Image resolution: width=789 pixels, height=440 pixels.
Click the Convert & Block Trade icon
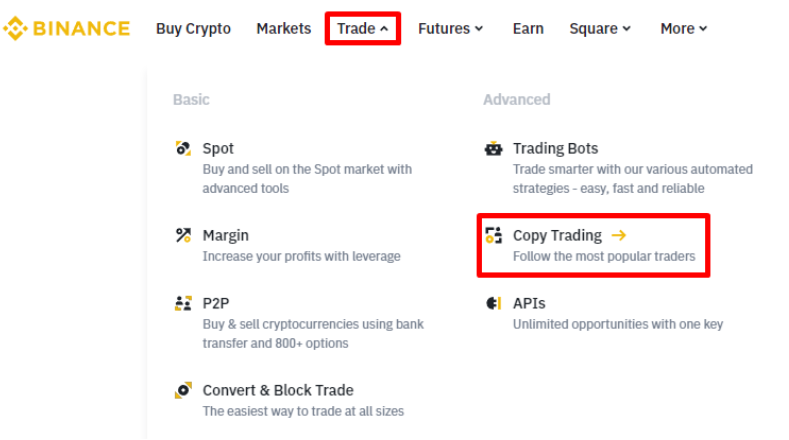(x=183, y=391)
